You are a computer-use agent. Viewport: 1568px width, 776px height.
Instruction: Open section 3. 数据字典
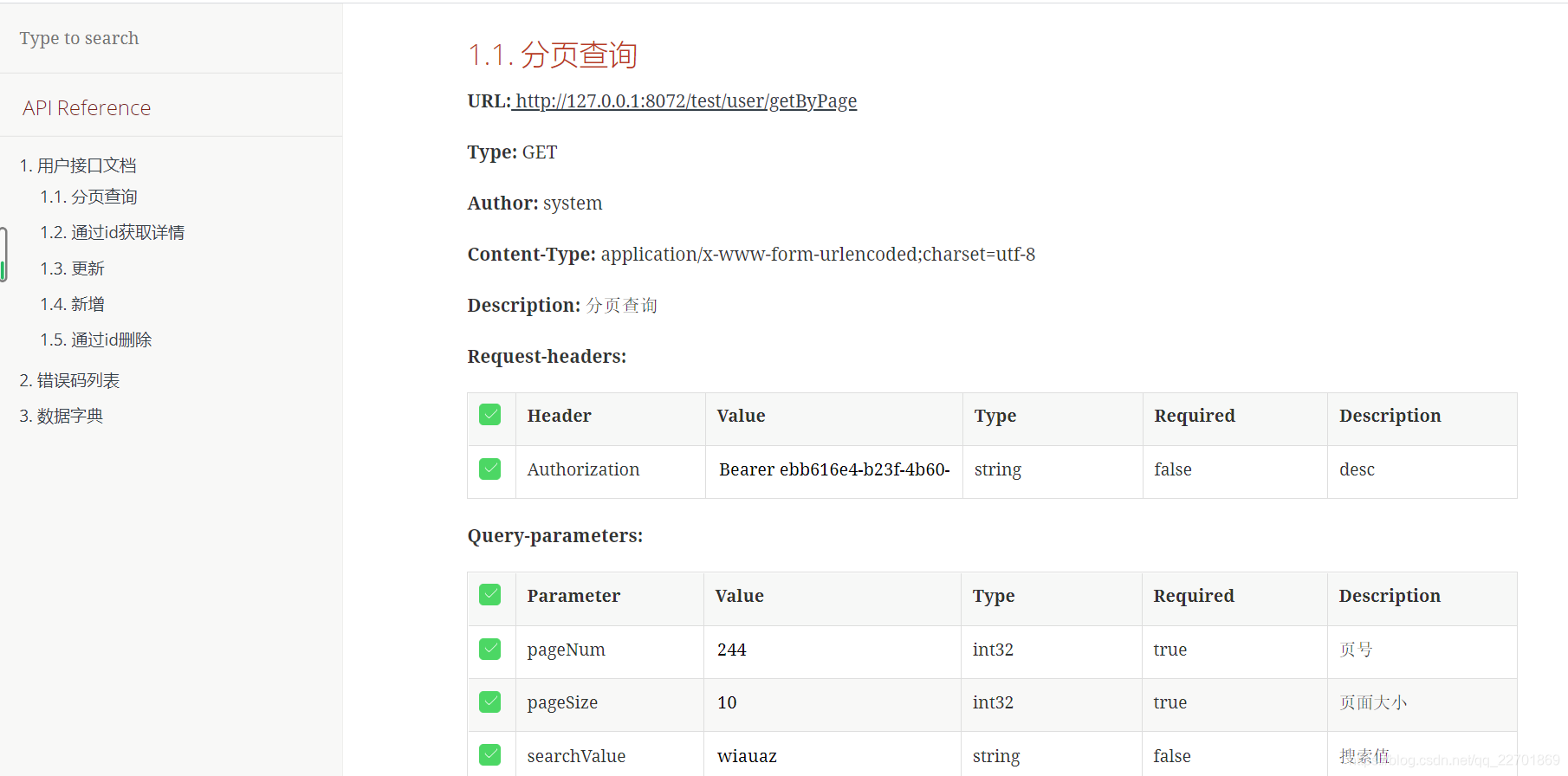click(x=61, y=417)
